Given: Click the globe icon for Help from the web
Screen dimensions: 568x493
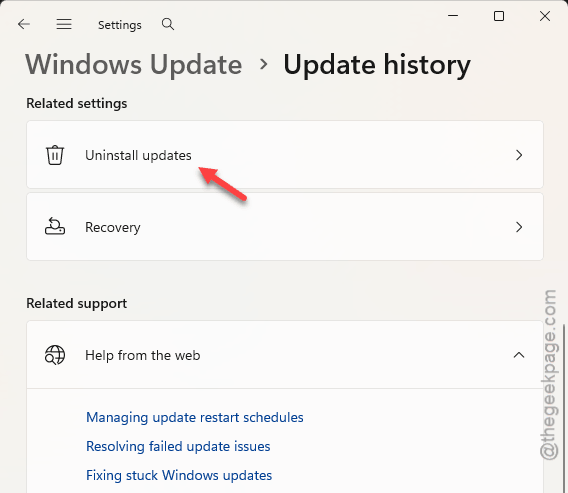Looking at the screenshot, I should 55,355.
